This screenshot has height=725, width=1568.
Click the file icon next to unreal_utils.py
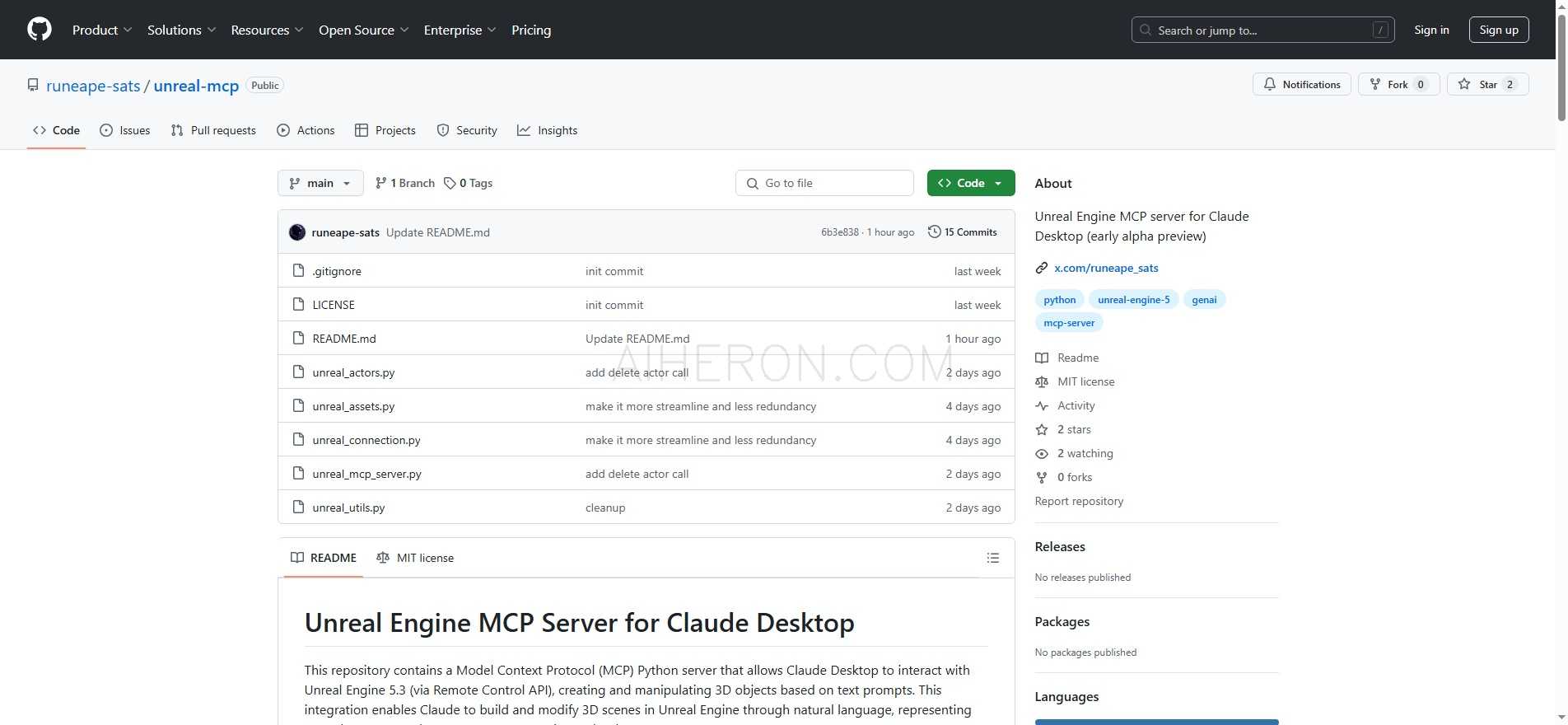tap(299, 507)
